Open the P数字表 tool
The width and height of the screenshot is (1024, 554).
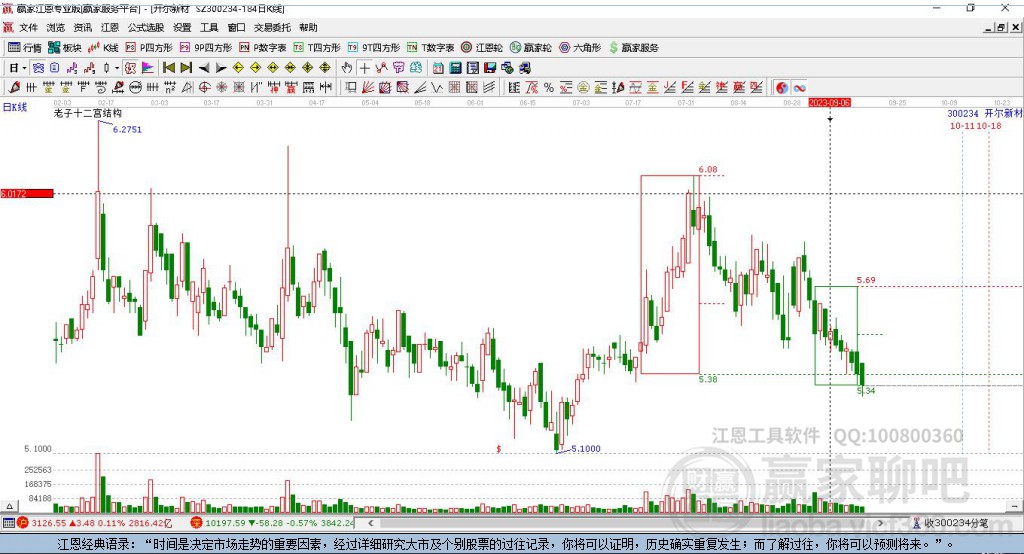[x=263, y=48]
